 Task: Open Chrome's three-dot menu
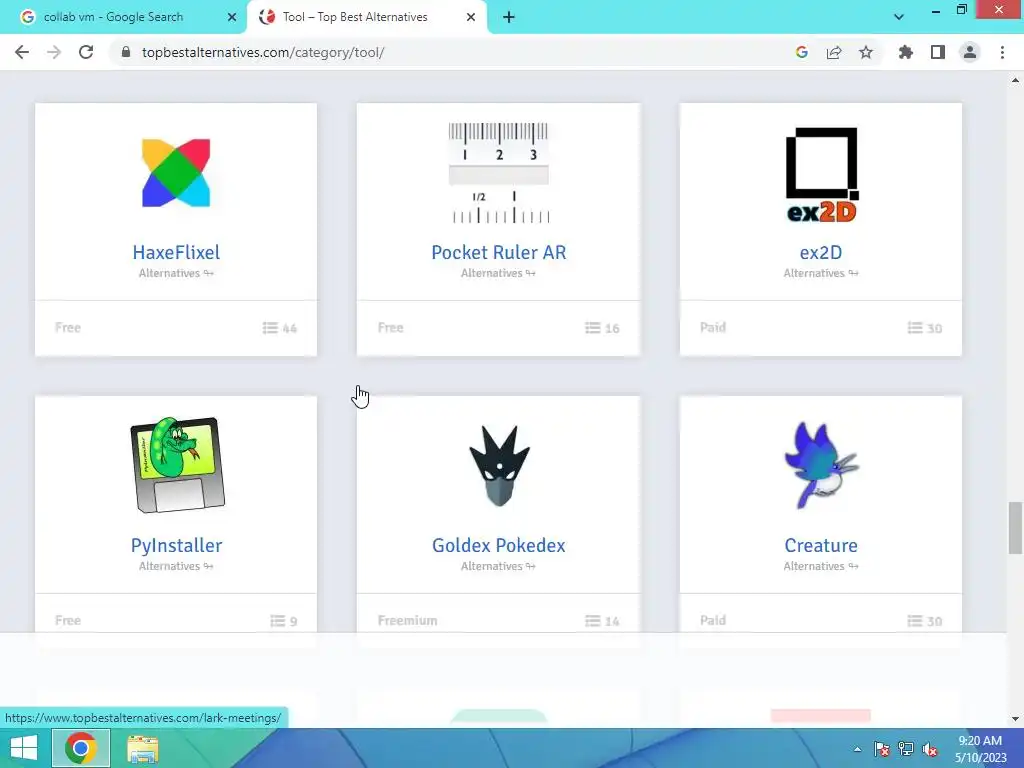tap(1002, 52)
